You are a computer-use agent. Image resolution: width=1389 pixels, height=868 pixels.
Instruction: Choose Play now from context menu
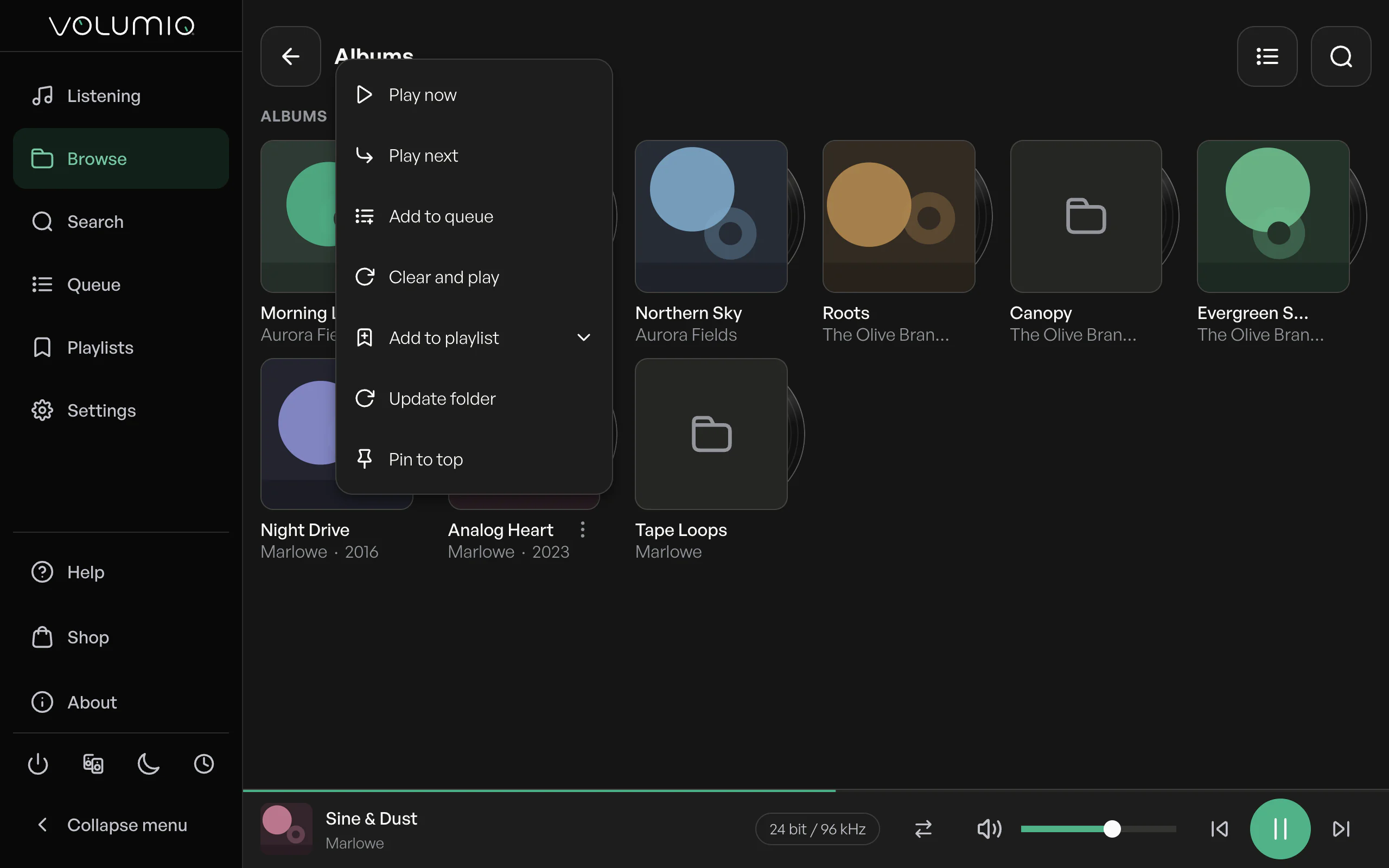click(x=474, y=95)
